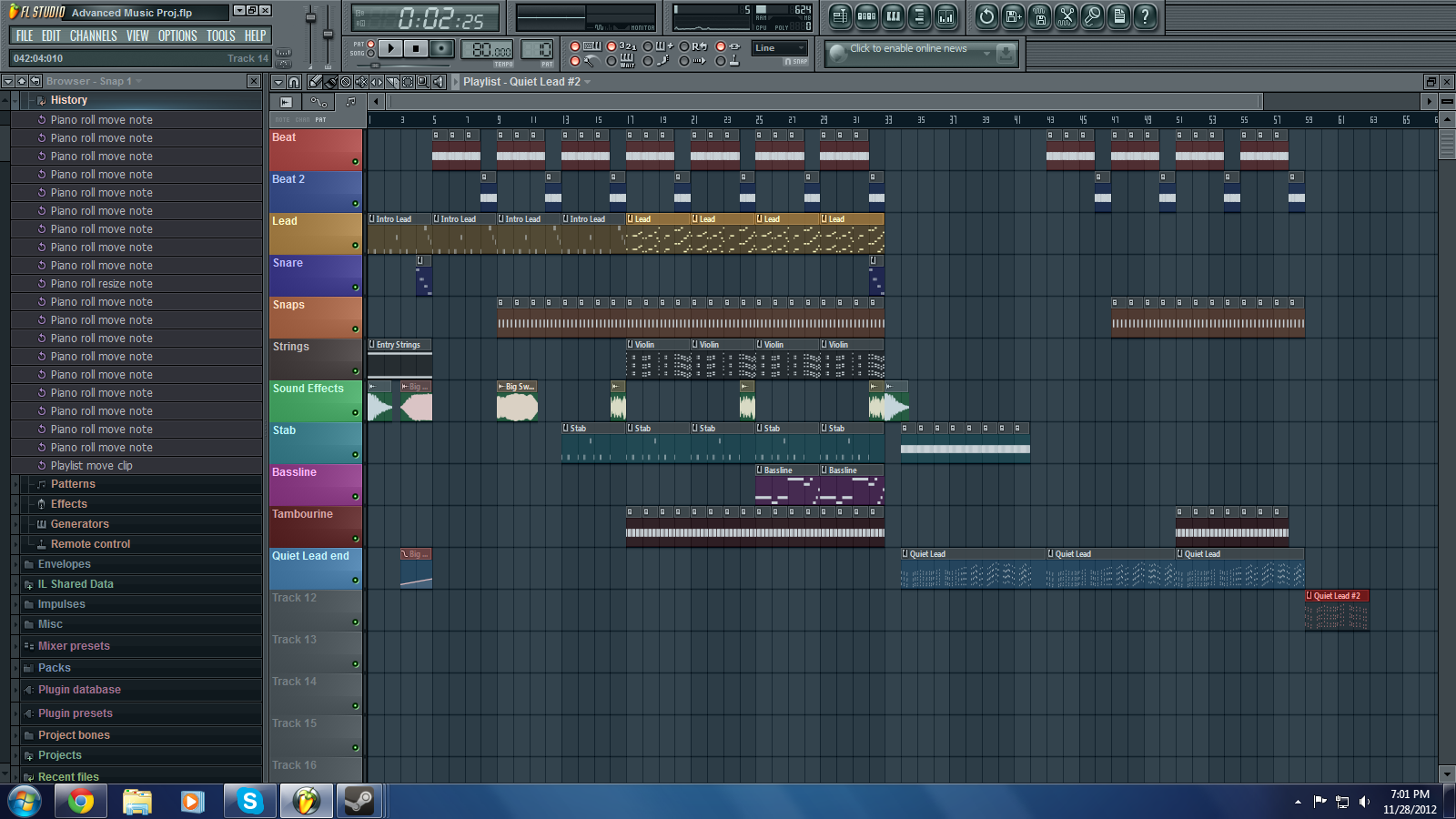Select the Delete tool in playlist toolbar
The image size is (1456, 819).
[x=346, y=82]
